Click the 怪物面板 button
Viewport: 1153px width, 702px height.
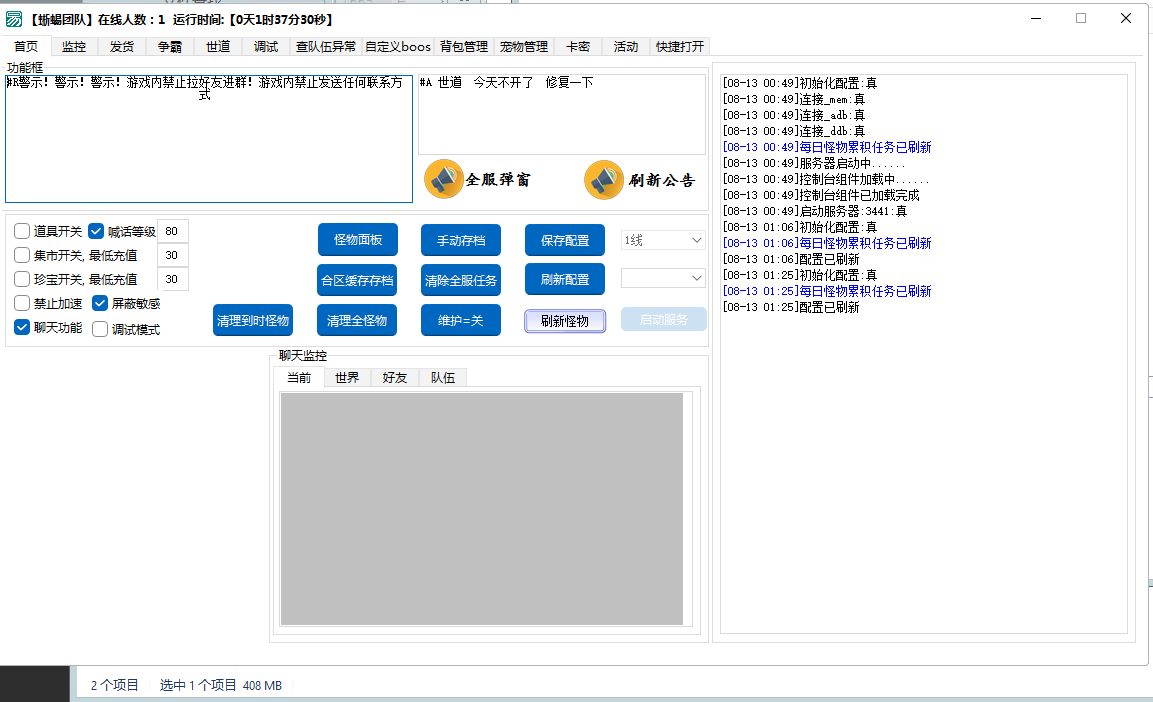click(358, 240)
